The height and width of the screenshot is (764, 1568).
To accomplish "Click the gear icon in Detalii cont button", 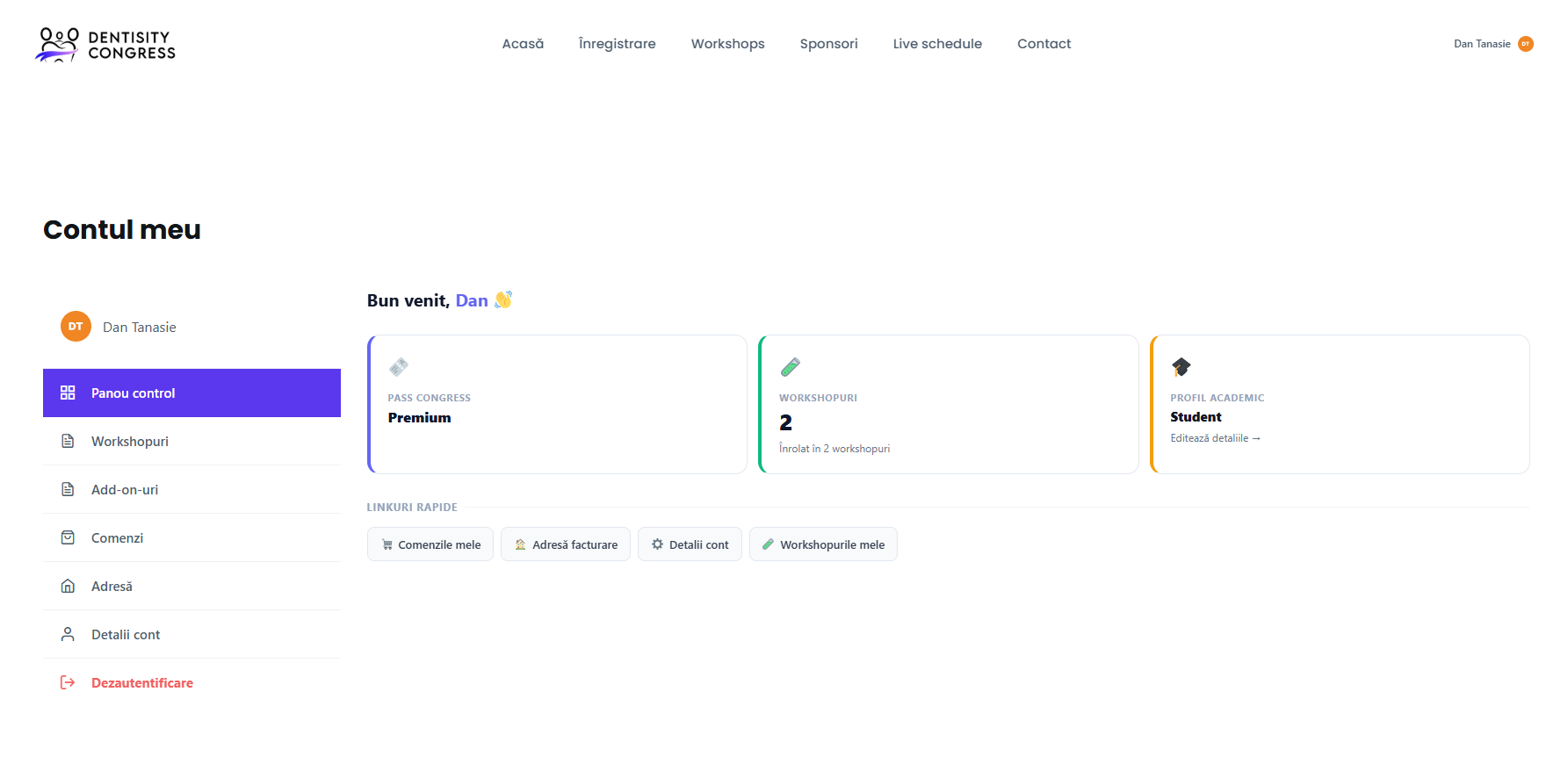I will pyautogui.click(x=657, y=544).
